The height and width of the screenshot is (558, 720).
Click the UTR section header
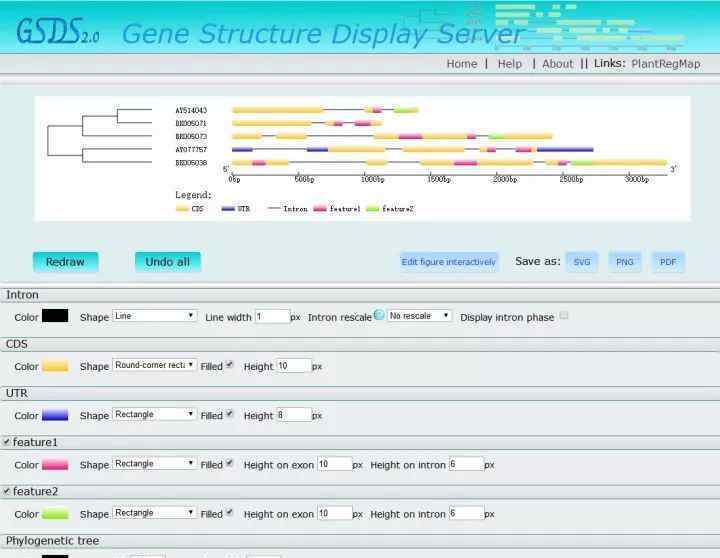[x=360, y=393]
